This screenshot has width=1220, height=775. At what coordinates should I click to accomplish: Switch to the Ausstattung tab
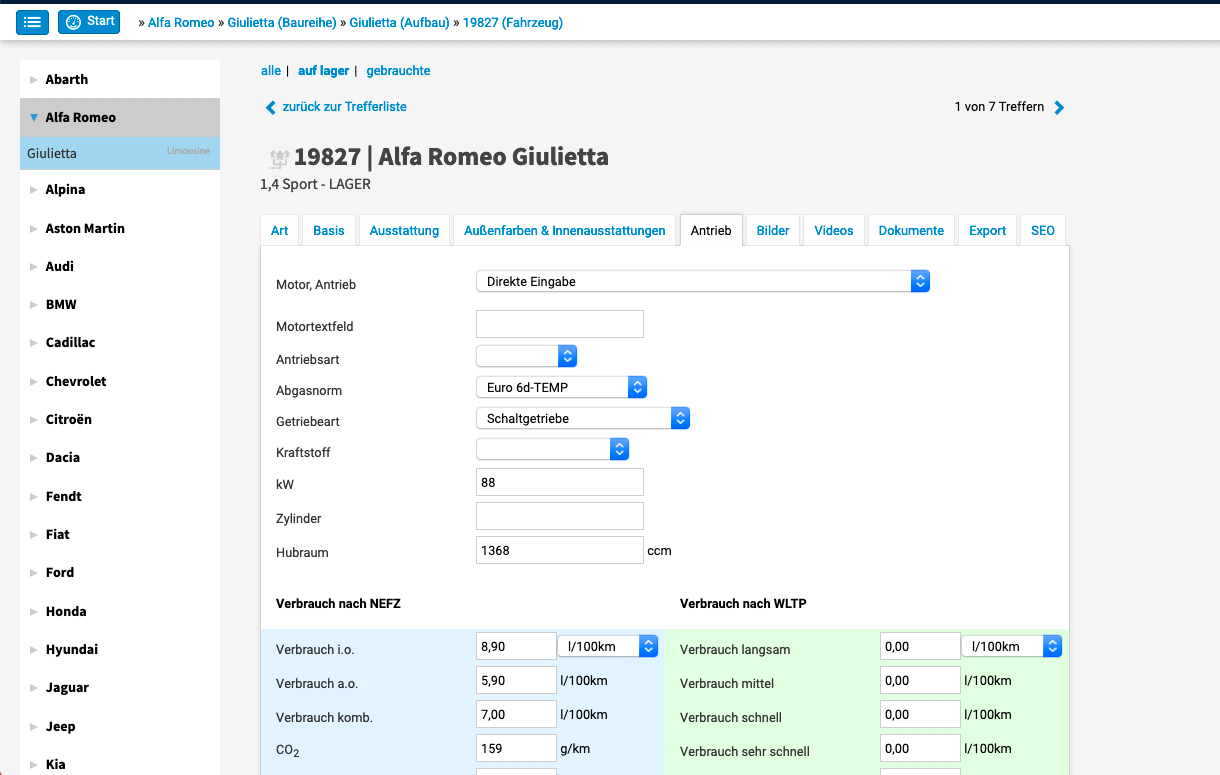coord(404,231)
